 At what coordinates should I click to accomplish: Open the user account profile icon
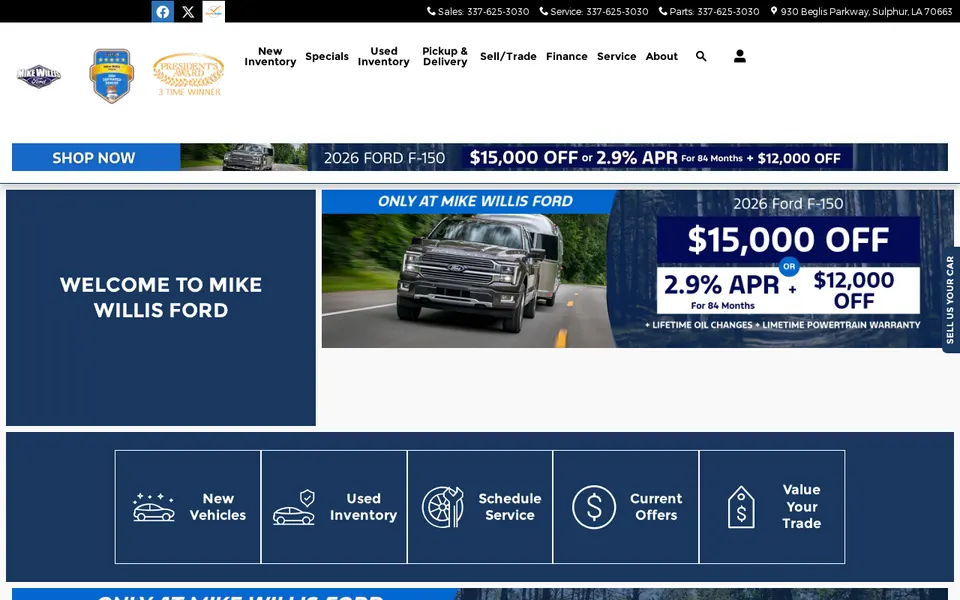tap(740, 56)
